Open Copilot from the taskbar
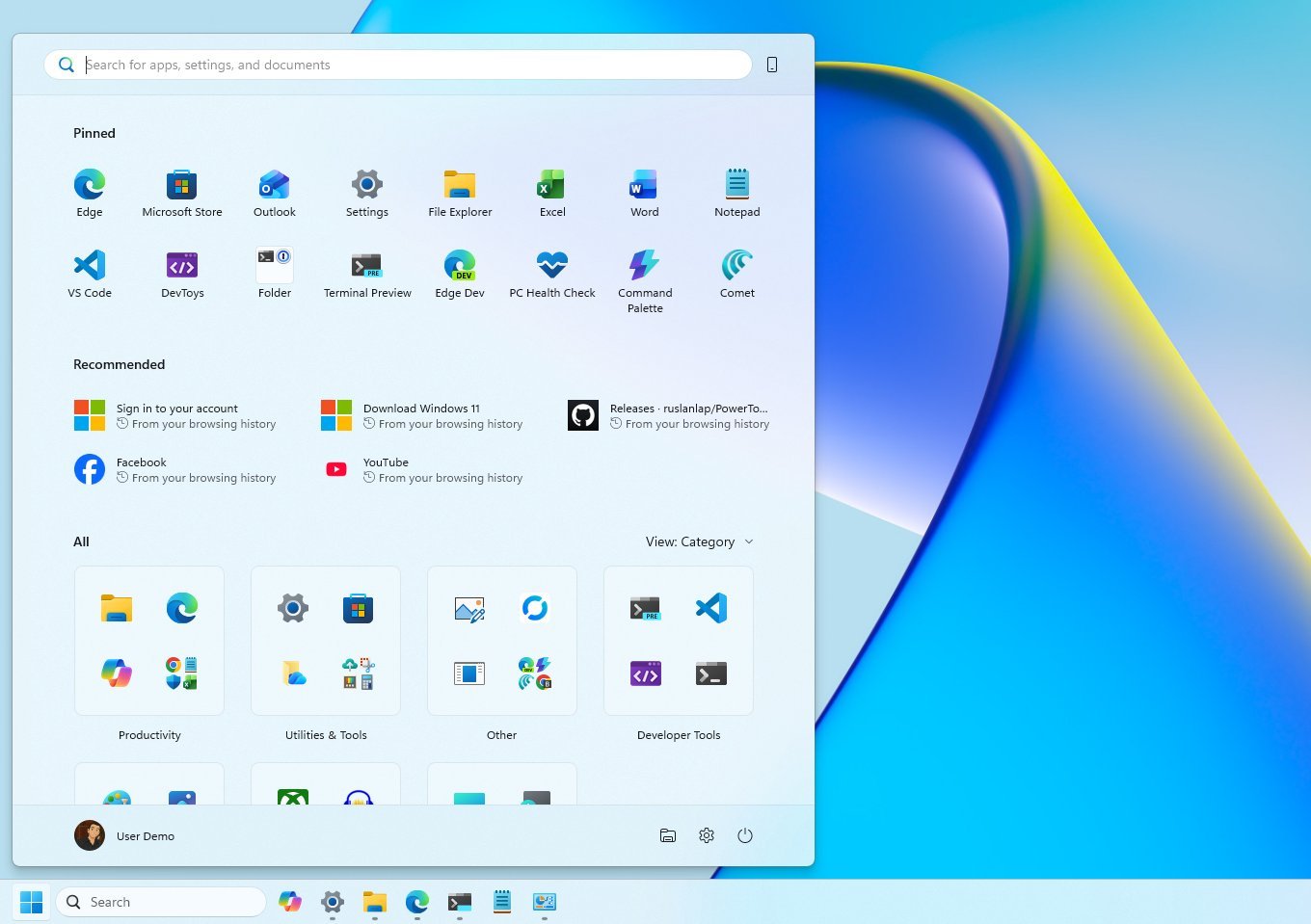This screenshot has width=1311, height=924. tap(289, 902)
